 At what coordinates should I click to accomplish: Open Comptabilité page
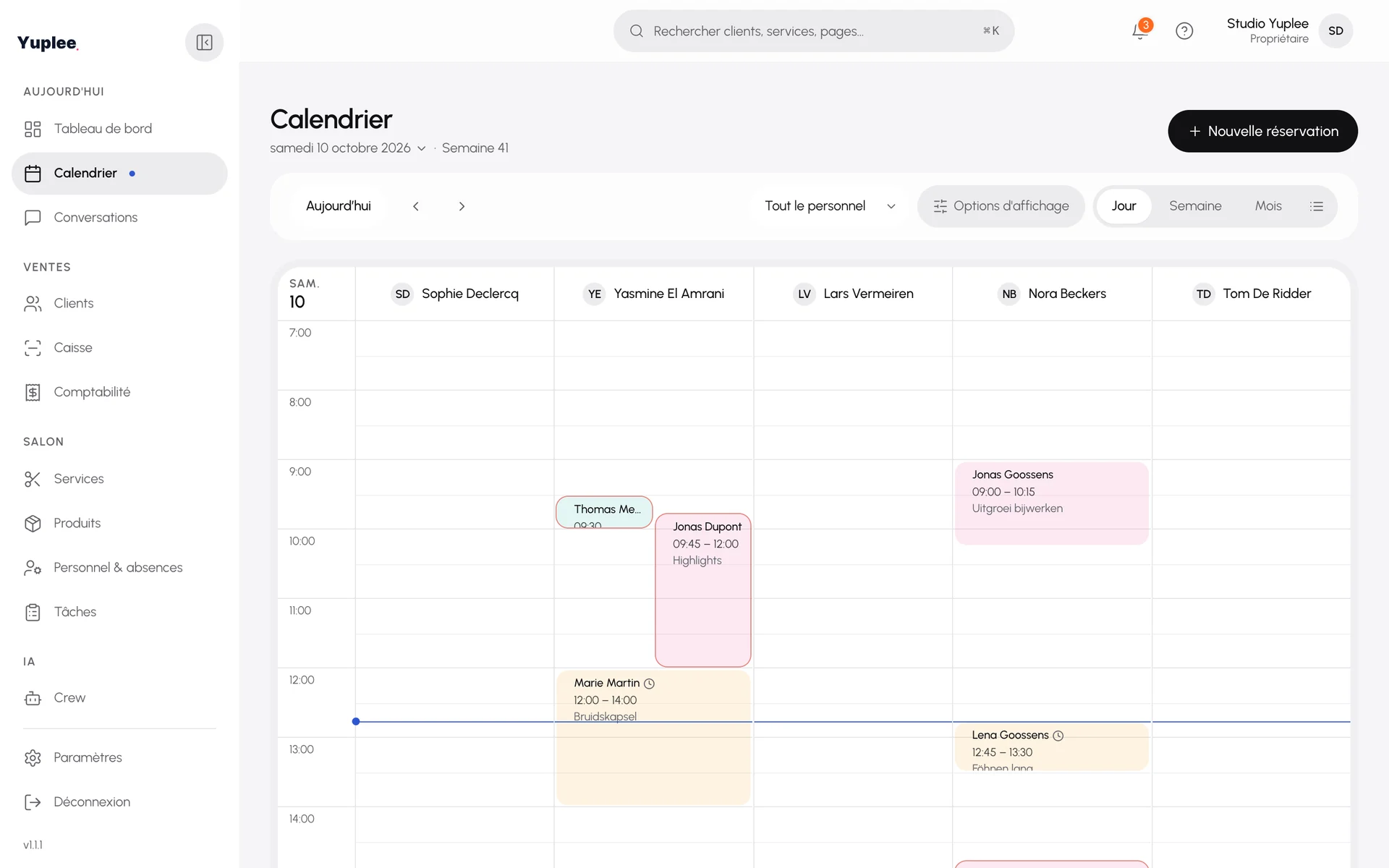point(119,392)
